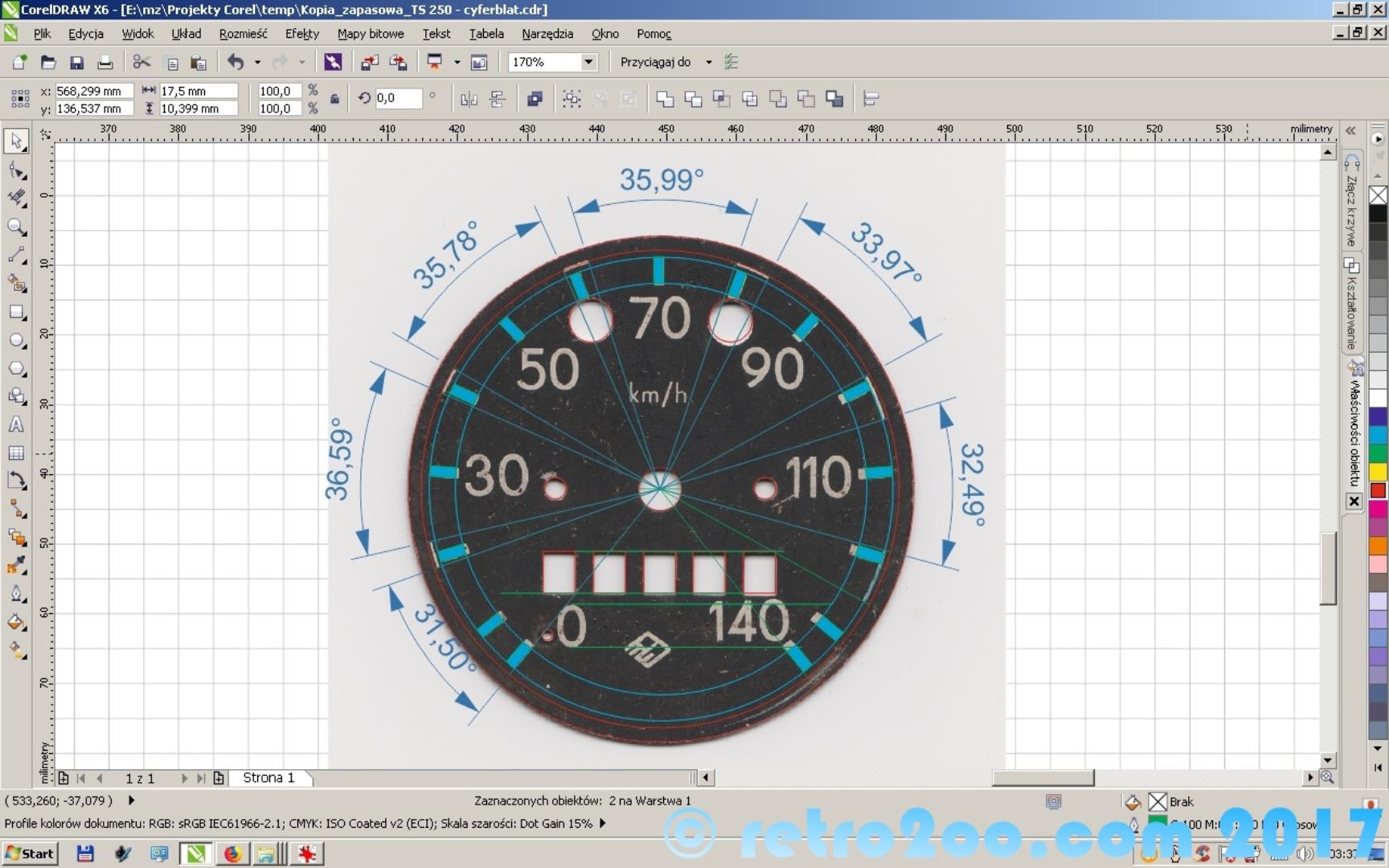Choose the Rectangle tool

(16, 312)
